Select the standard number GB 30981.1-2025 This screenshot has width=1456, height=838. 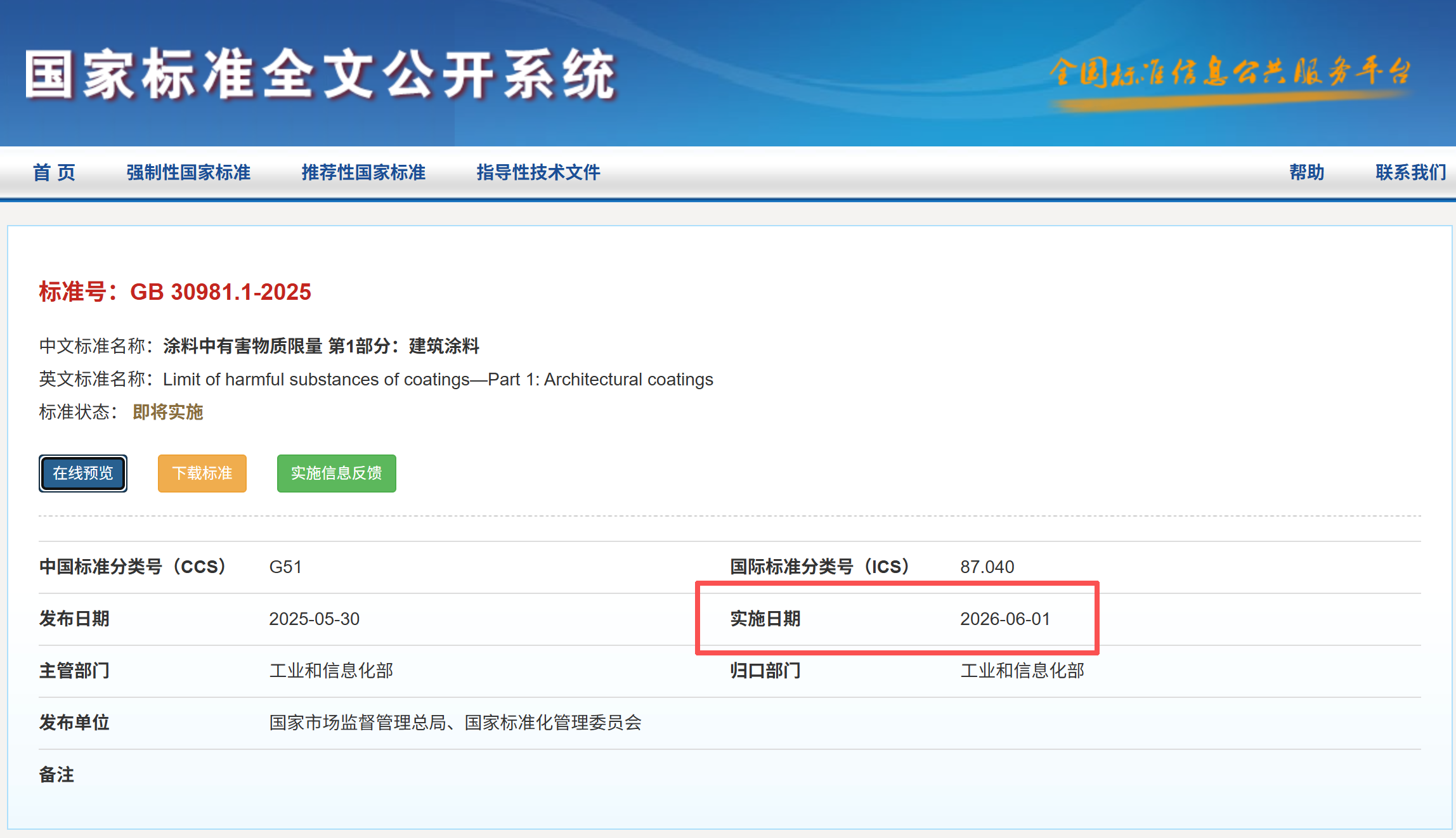pyautogui.click(x=221, y=293)
